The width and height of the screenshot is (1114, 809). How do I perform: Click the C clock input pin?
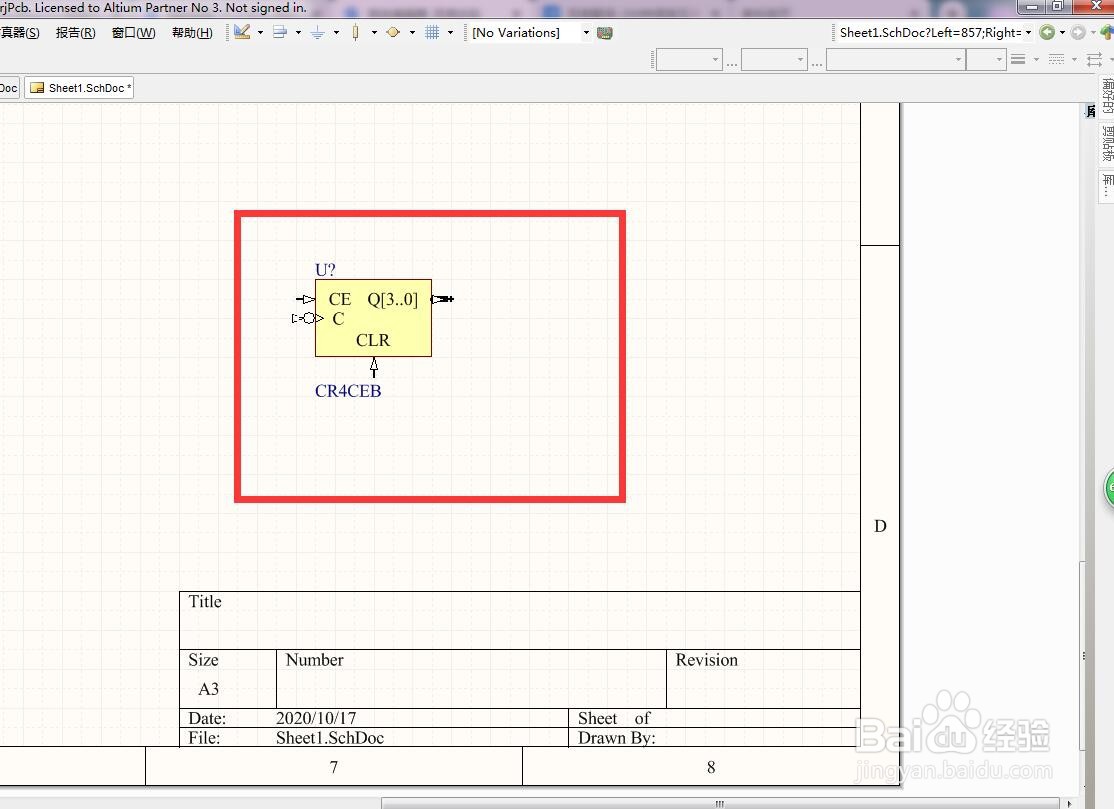[x=307, y=318]
